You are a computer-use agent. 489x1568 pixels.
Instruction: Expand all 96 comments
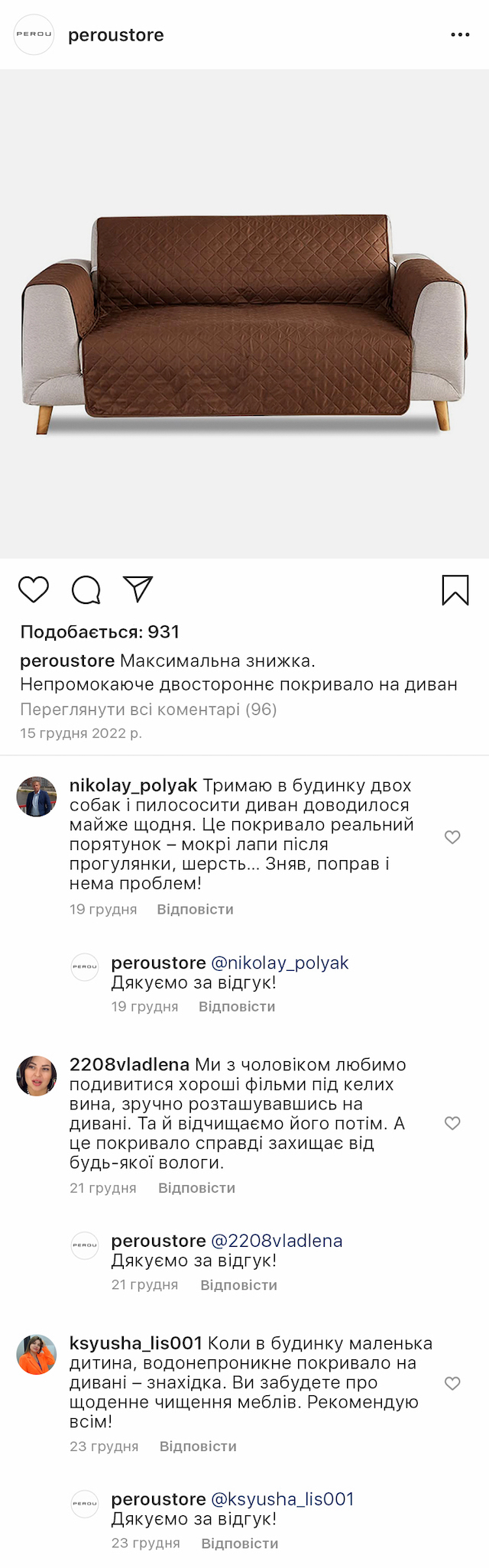(x=148, y=709)
